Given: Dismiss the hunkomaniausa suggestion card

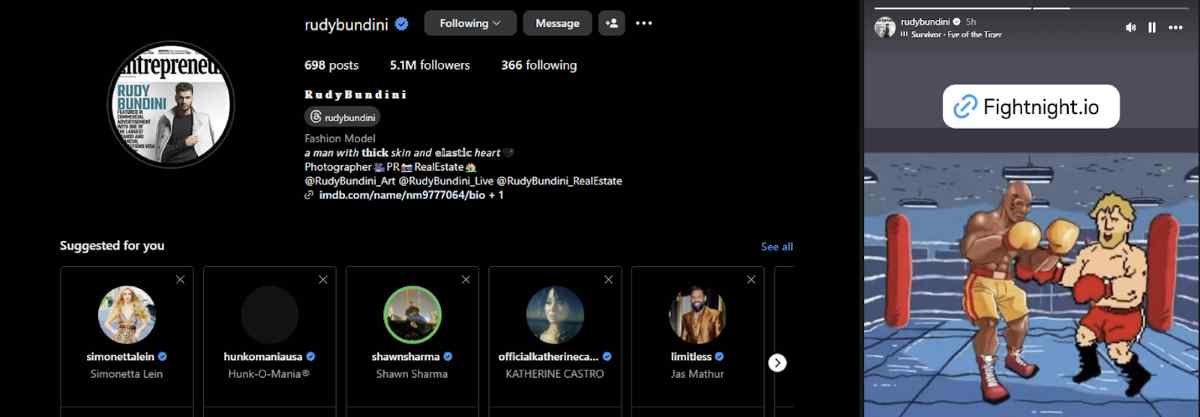Looking at the screenshot, I should [323, 280].
